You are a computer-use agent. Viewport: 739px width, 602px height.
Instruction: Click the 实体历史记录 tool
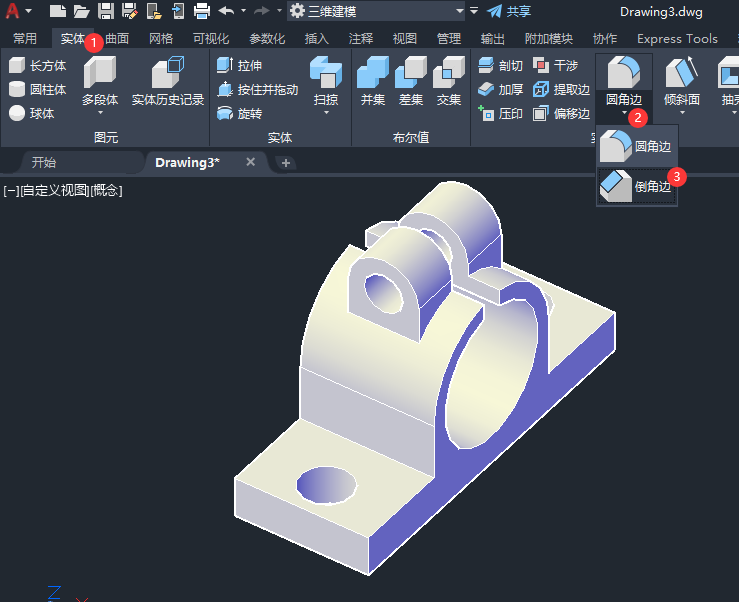pos(168,81)
